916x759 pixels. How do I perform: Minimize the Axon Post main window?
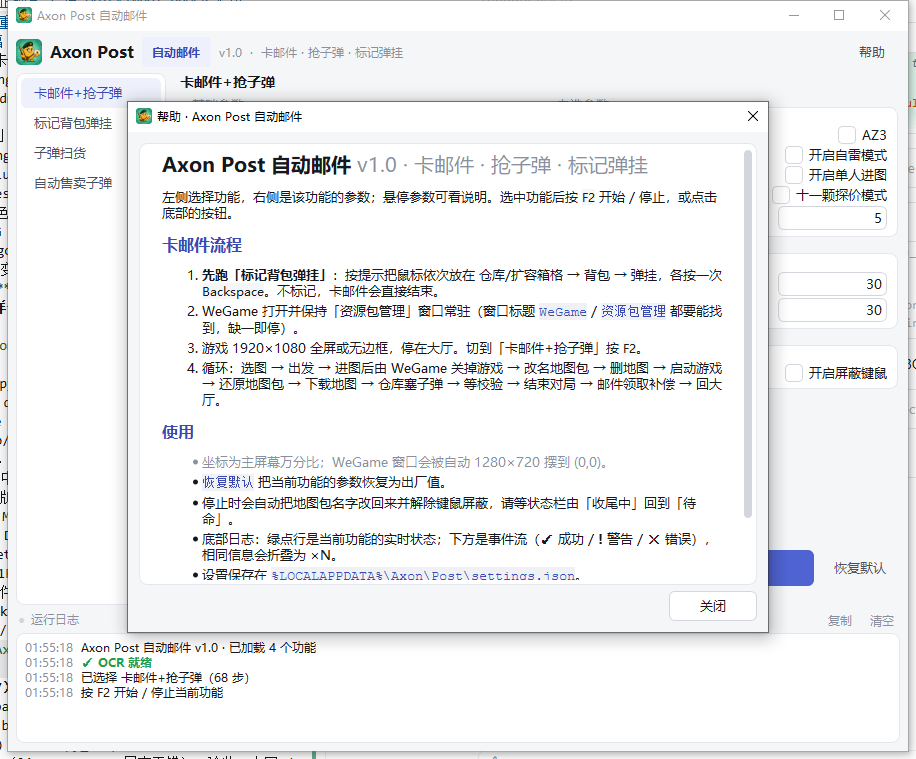pos(793,15)
